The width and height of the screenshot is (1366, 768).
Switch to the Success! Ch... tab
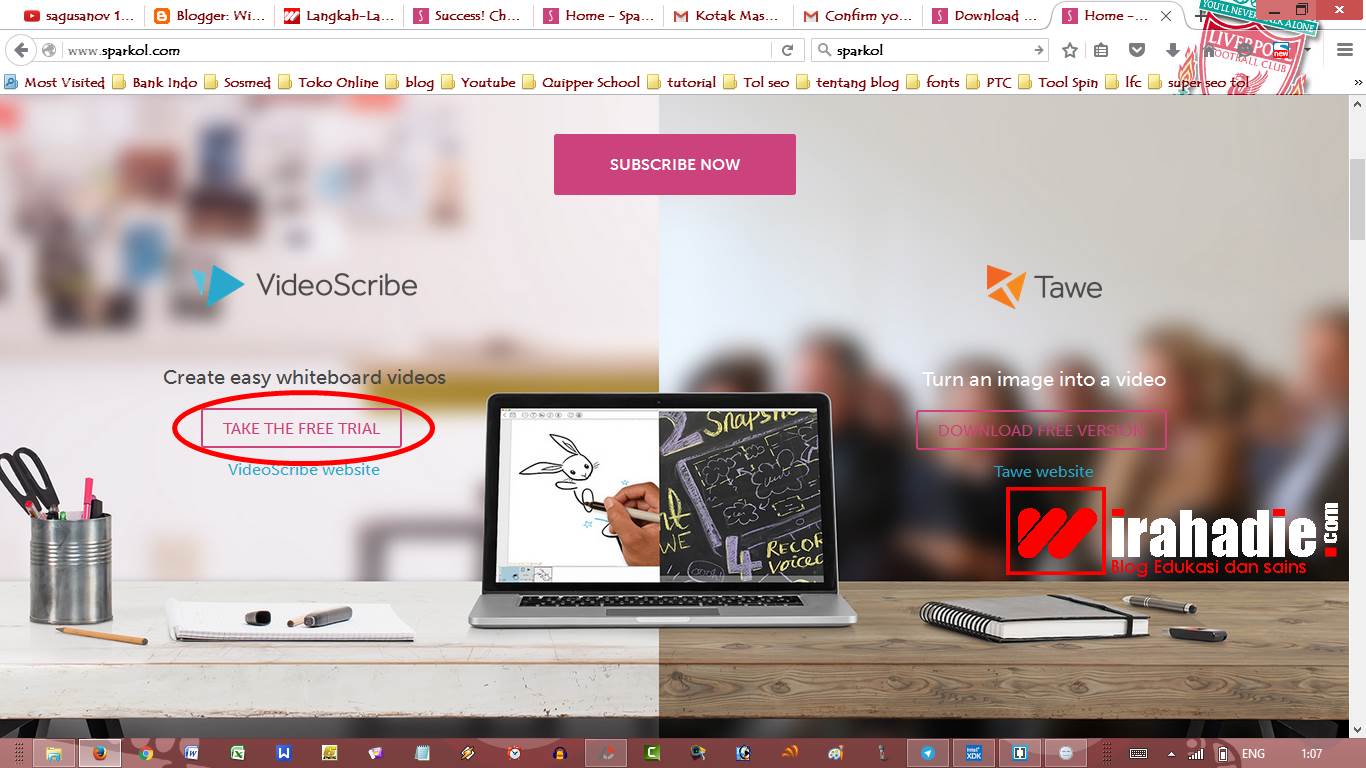[470, 15]
